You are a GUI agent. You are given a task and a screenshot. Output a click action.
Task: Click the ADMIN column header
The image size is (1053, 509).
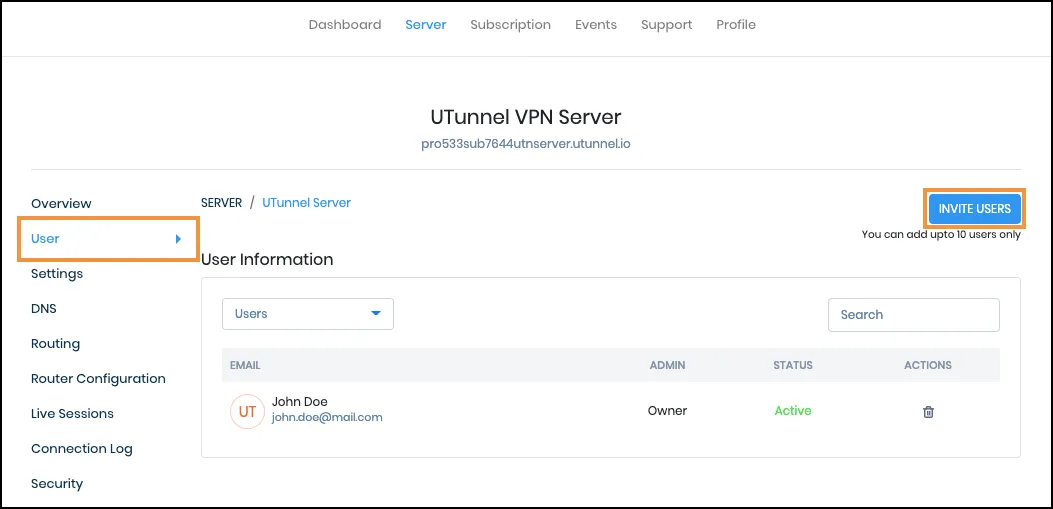pos(667,365)
